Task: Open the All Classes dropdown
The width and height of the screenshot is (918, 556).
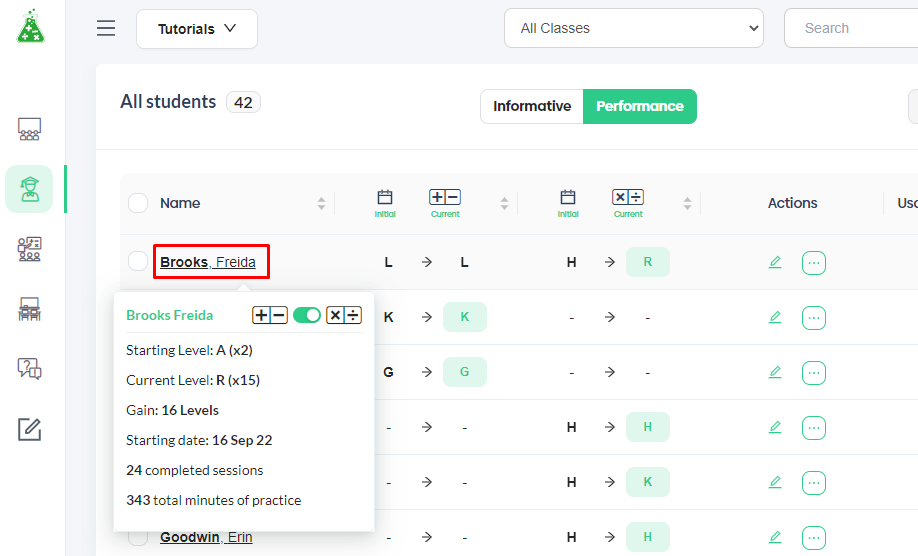Action: [x=633, y=28]
